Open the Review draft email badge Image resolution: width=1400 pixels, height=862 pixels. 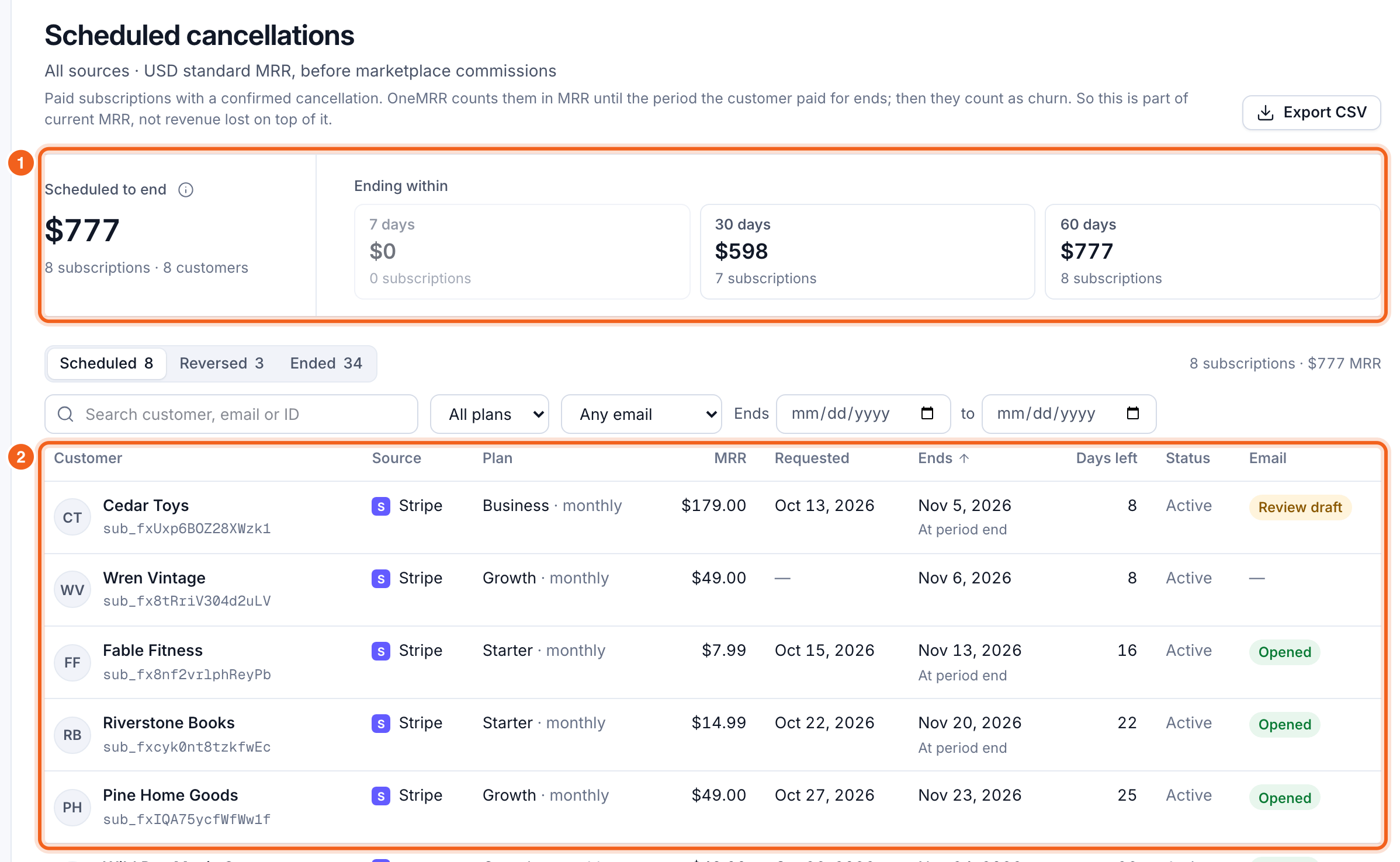(1300, 508)
